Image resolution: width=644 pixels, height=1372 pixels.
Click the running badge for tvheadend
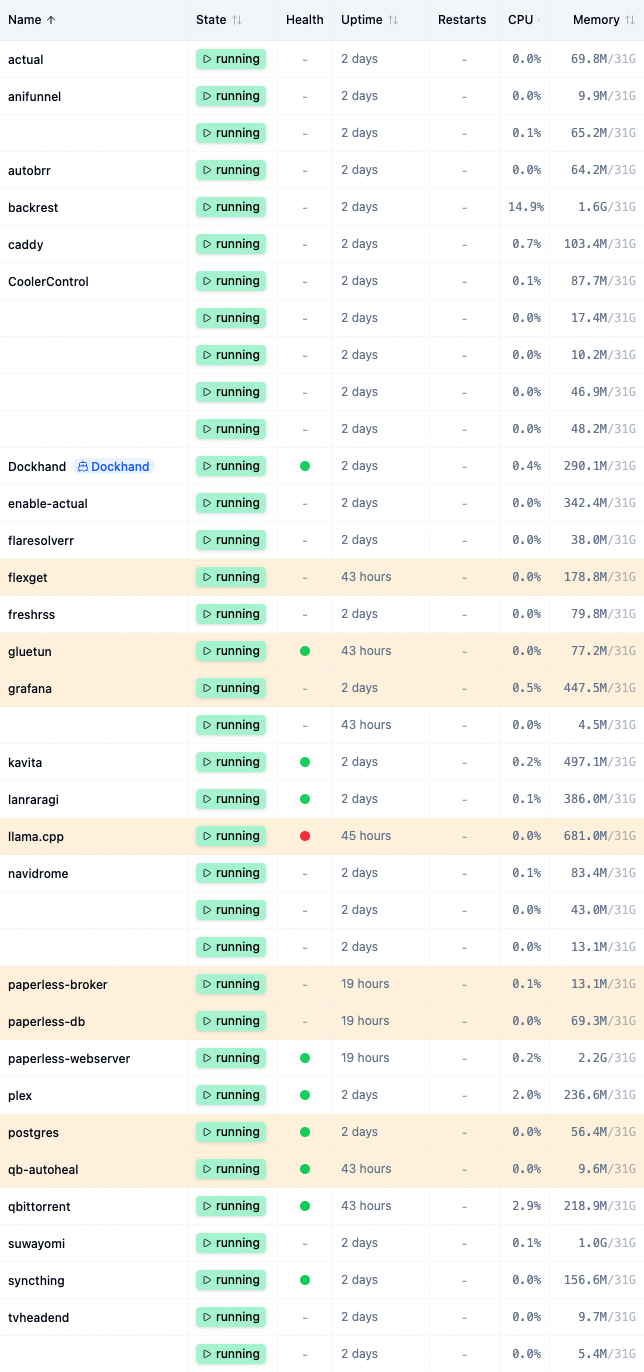point(231,1317)
